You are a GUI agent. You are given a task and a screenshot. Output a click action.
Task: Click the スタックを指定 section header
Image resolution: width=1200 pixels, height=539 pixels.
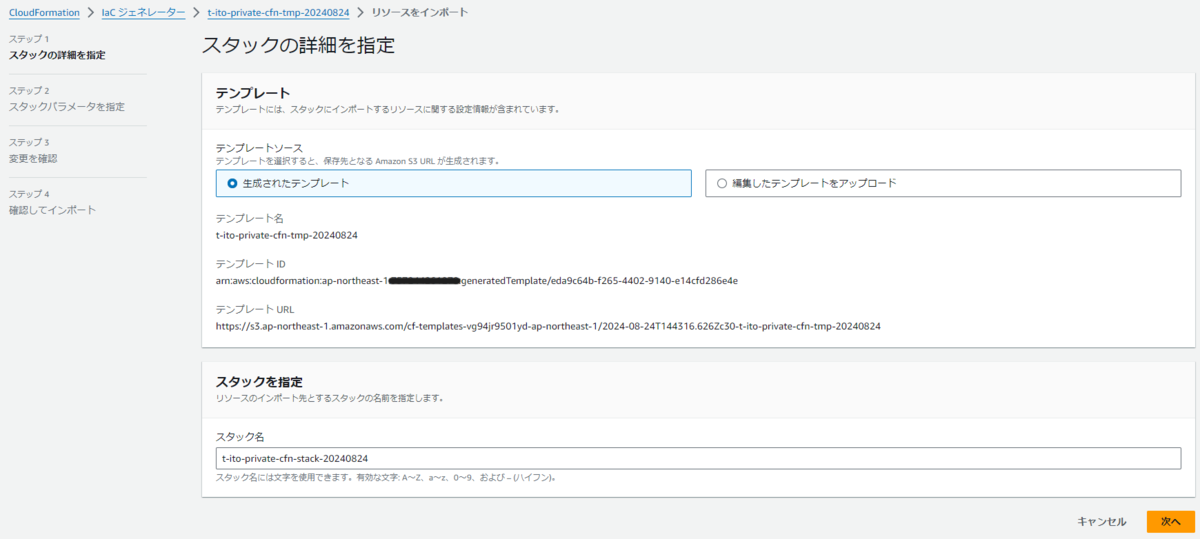pyautogui.click(x=259, y=381)
